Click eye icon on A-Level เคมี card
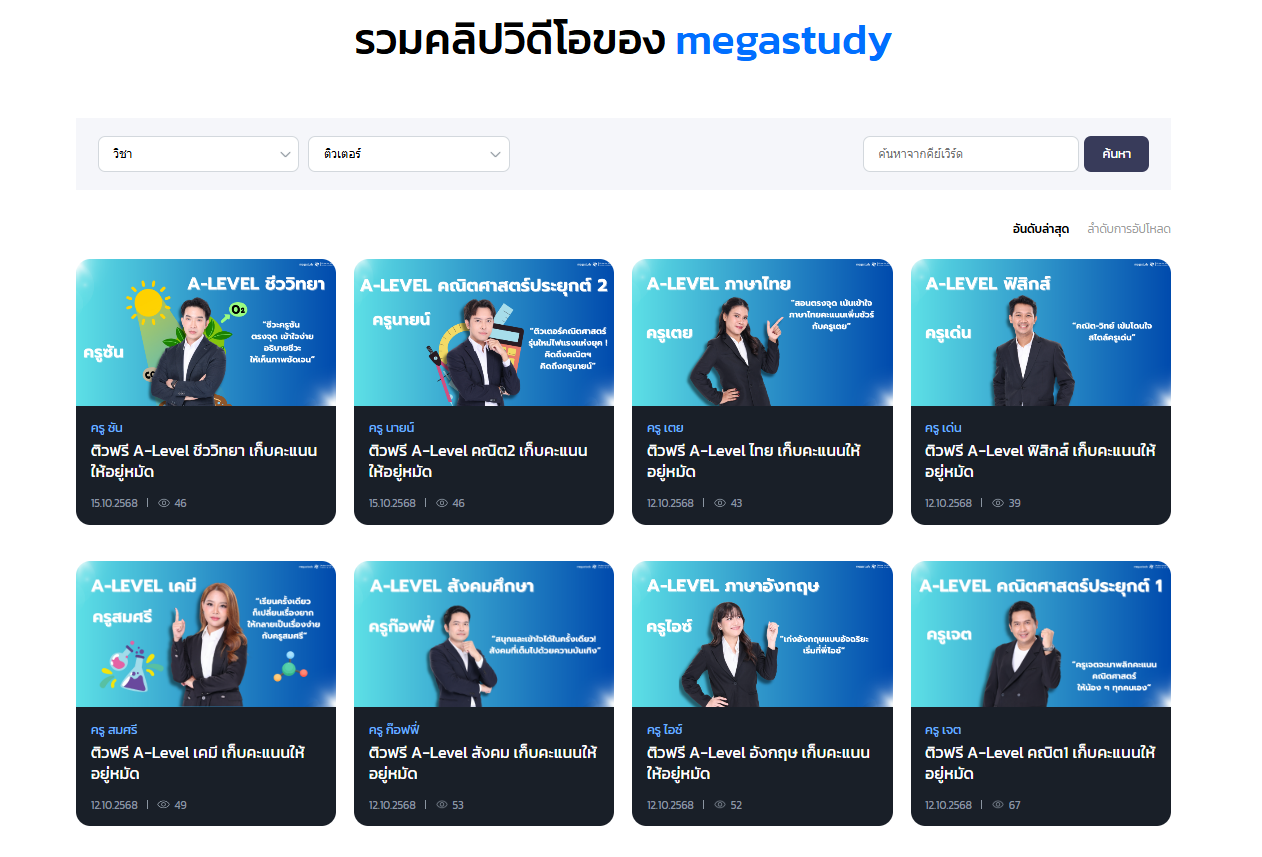This screenshot has height=857, width=1262. click(164, 805)
